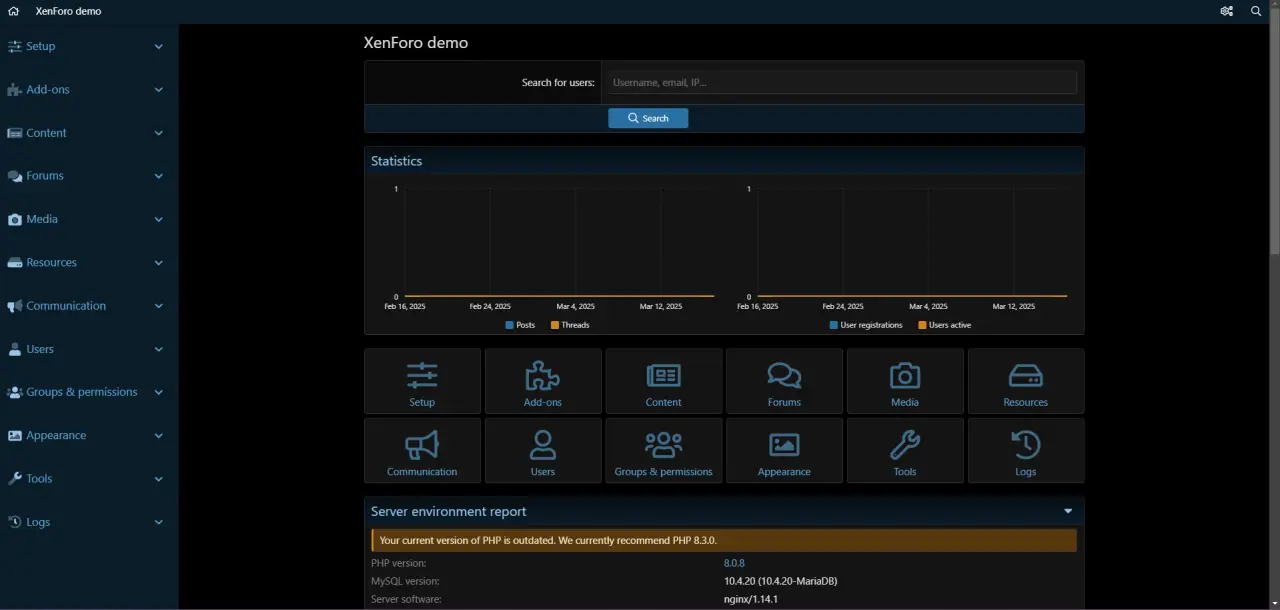This screenshot has height=610, width=1280.
Task: Click the Statistics section header
Action: pos(724,161)
